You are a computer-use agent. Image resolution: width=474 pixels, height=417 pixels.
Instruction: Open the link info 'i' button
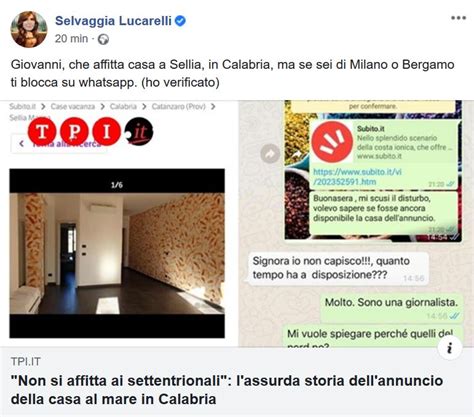click(x=450, y=348)
